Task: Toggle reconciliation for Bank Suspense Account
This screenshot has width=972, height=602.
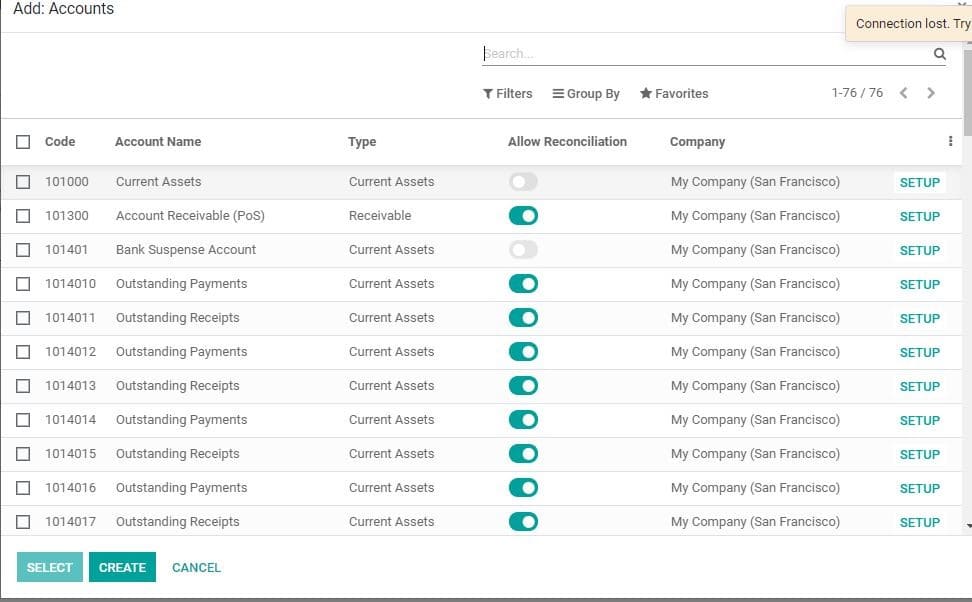Action: coord(523,249)
